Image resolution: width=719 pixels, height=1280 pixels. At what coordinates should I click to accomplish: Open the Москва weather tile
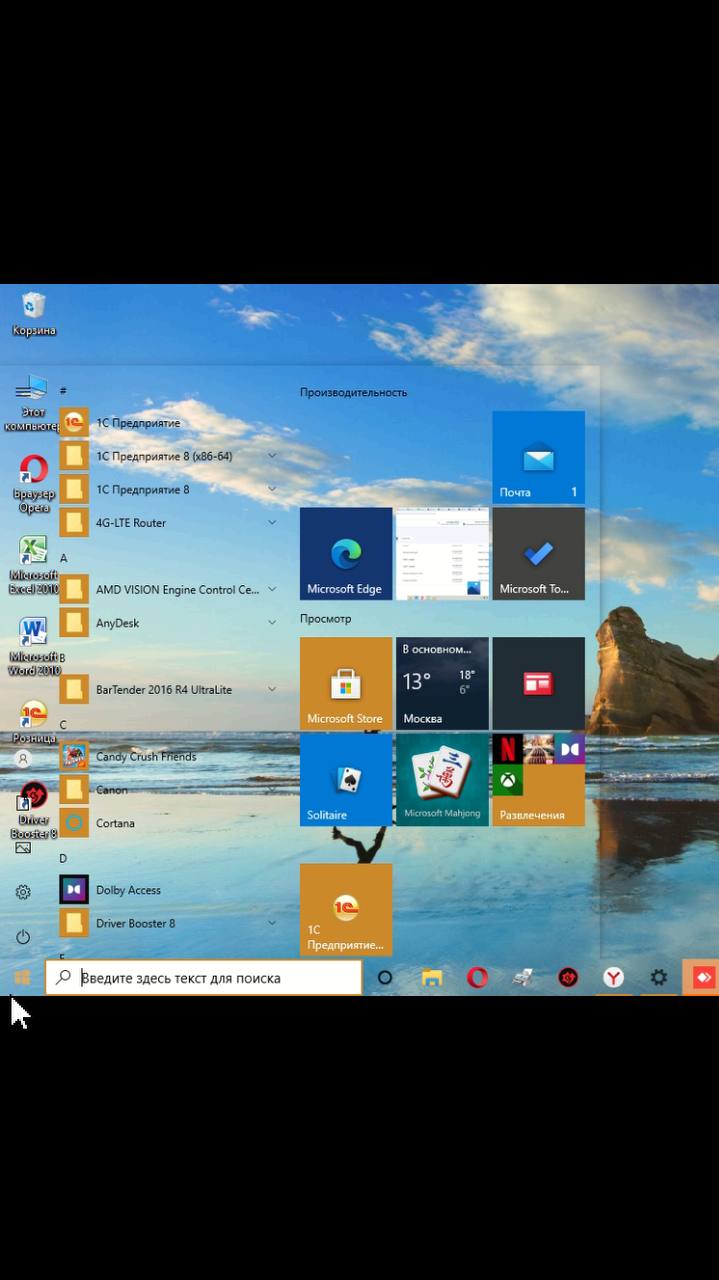point(442,684)
